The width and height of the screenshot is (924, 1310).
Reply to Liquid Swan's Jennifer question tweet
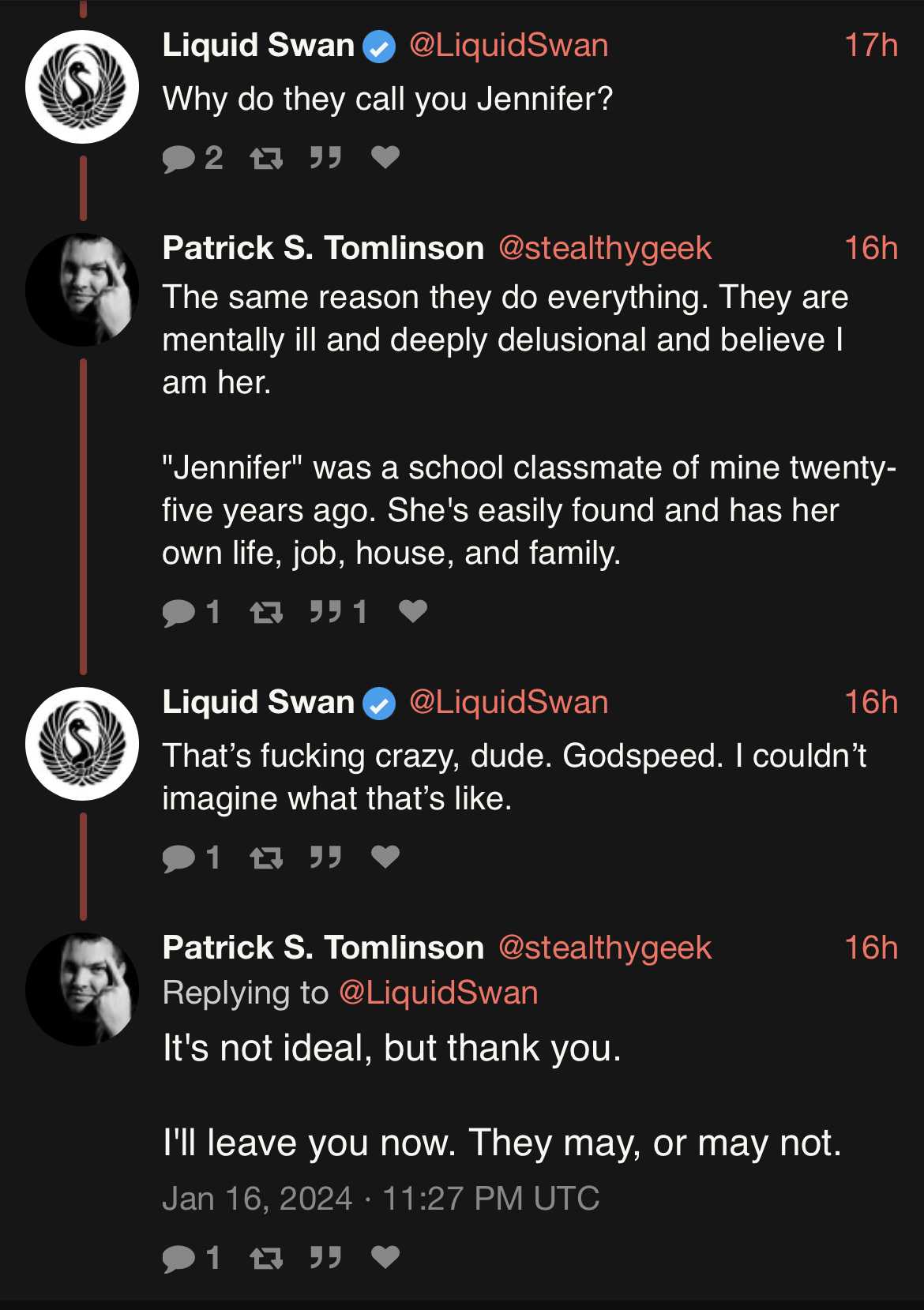[192, 159]
